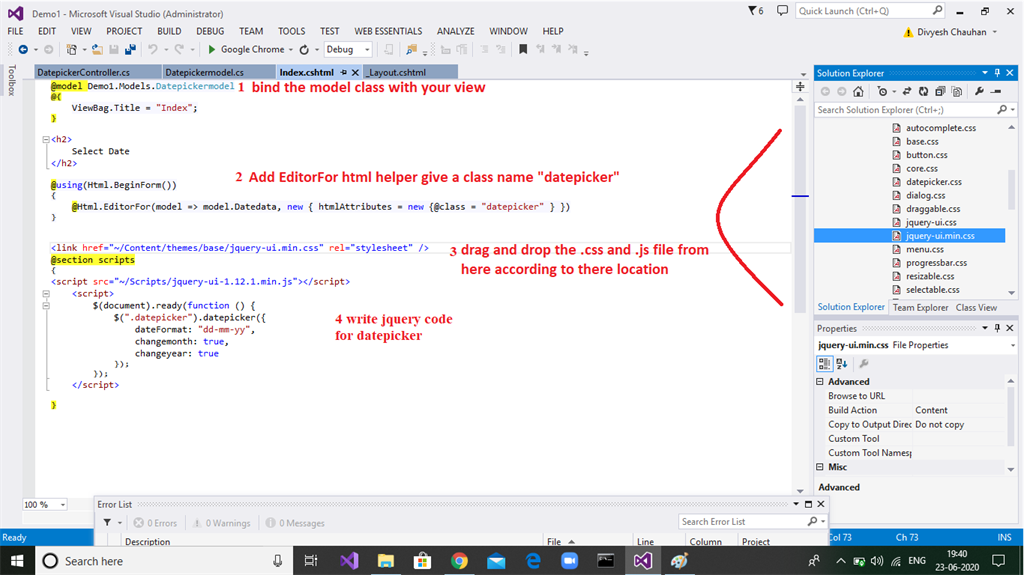Viewport: 1024px width, 575px height.
Task: Open the notifications flag icon in the title bar
Action: (x=756, y=10)
